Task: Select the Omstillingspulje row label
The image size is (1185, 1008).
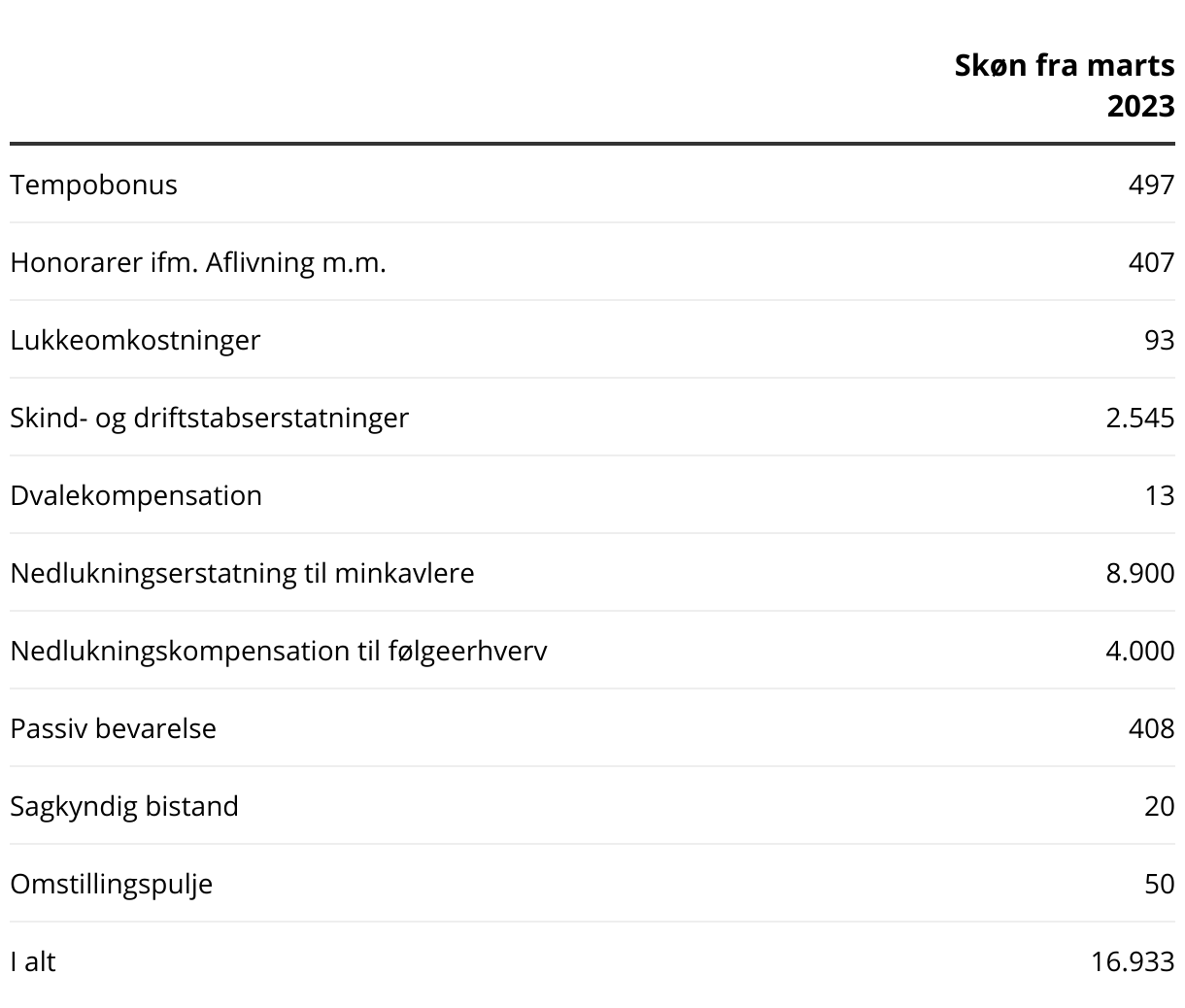Action: tap(112, 884)
